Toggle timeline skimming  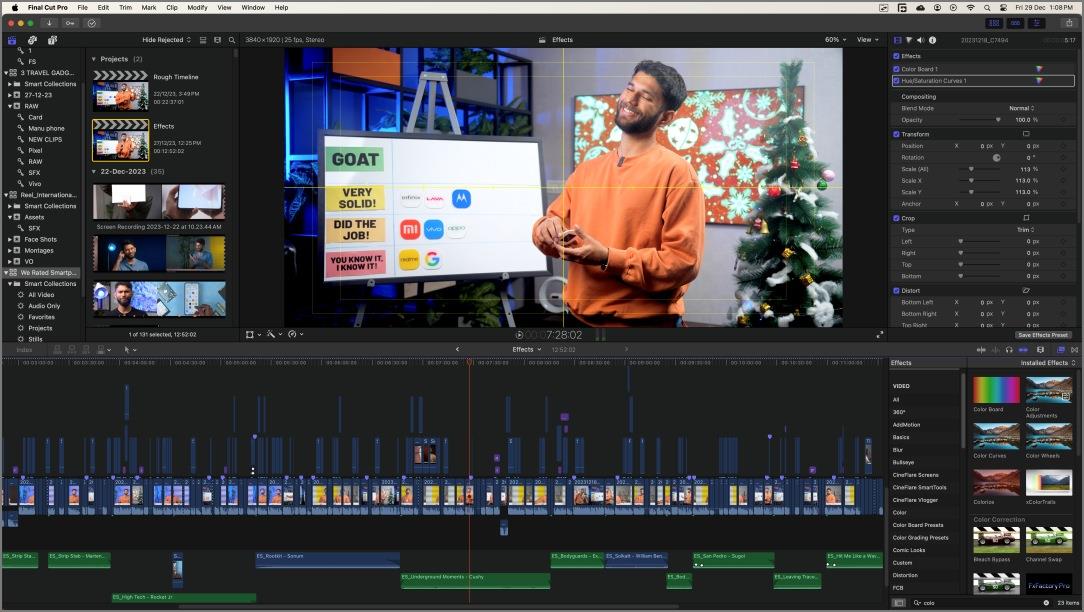coord(981,350)
